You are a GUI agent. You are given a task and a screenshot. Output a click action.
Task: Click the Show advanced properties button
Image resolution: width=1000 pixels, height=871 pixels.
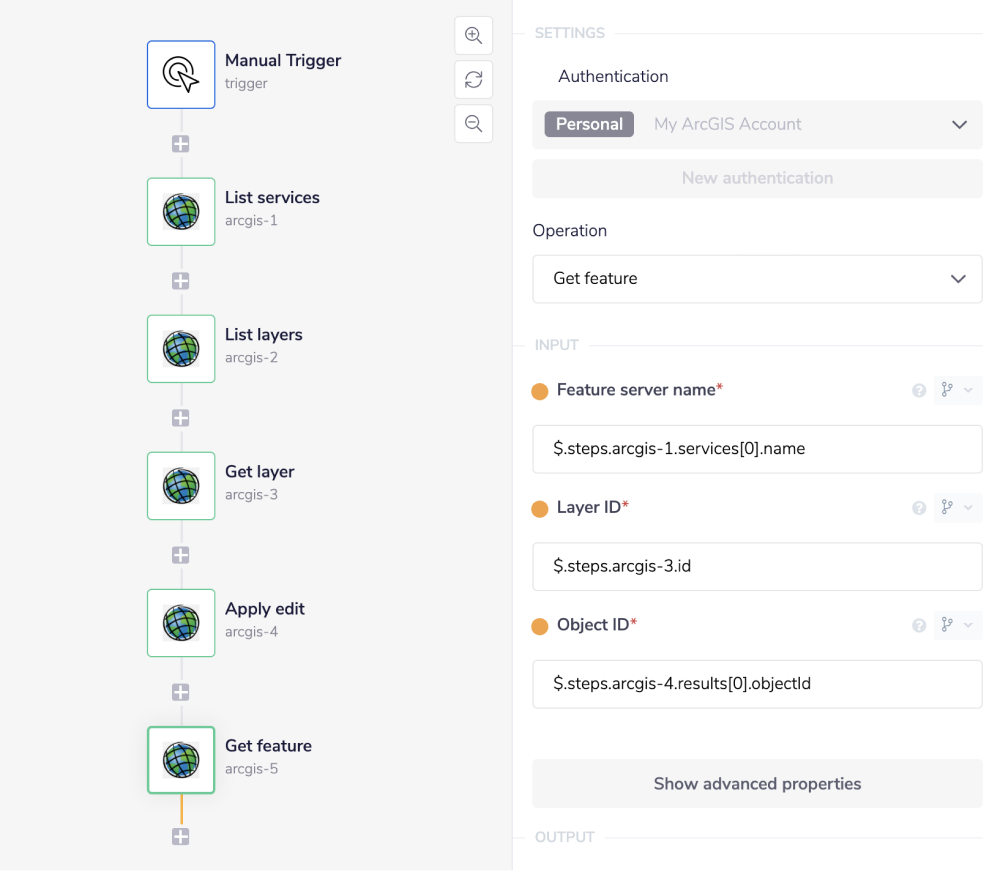coord(757,784)
